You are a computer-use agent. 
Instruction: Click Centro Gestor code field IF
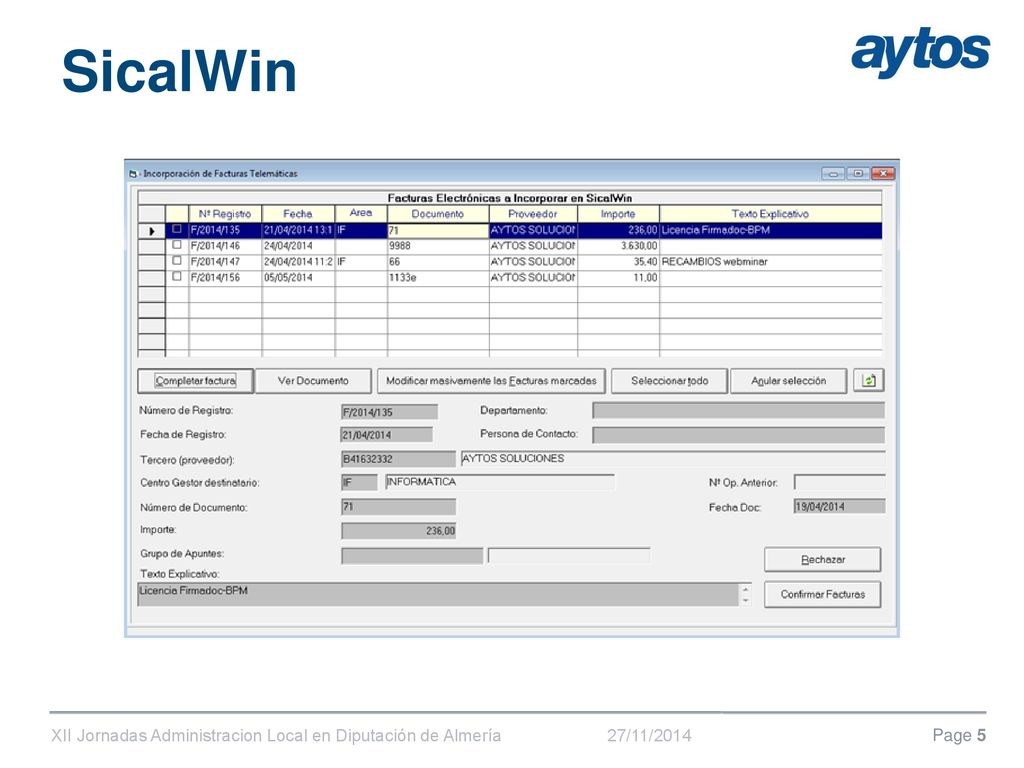click(x=359, y=483)
